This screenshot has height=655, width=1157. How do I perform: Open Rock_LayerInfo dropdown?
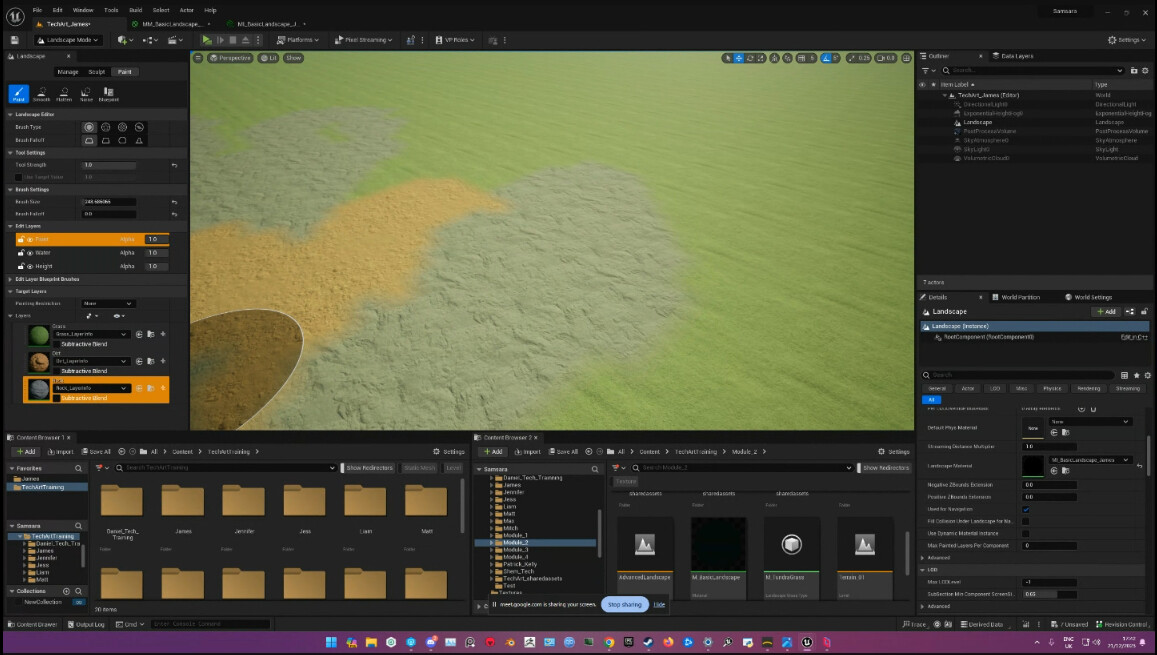pos(90,388)
